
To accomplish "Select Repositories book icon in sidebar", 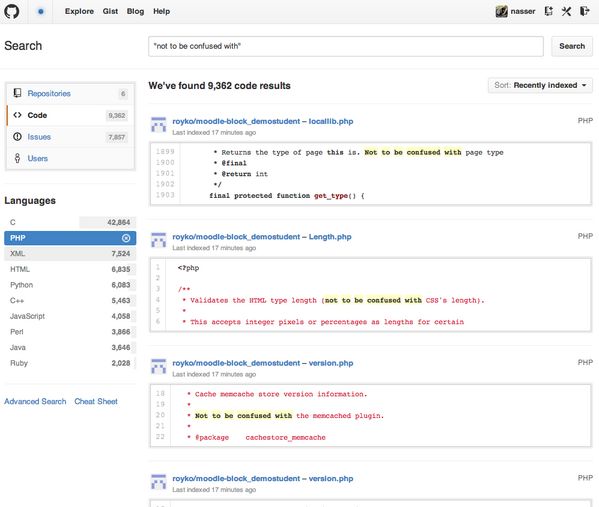I will (x=17, y=93).
